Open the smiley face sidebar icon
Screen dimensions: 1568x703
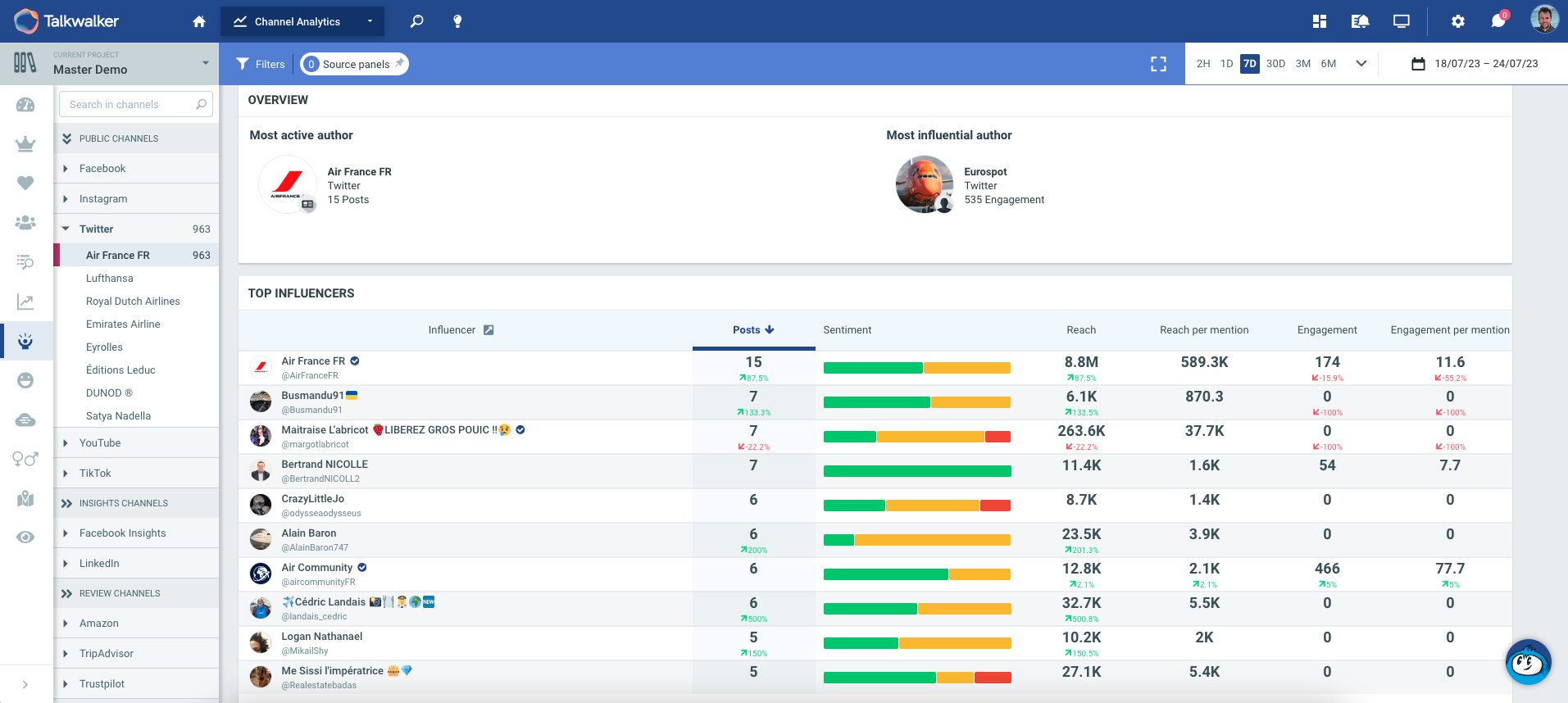pyautogui.click(x=25, y=380)
